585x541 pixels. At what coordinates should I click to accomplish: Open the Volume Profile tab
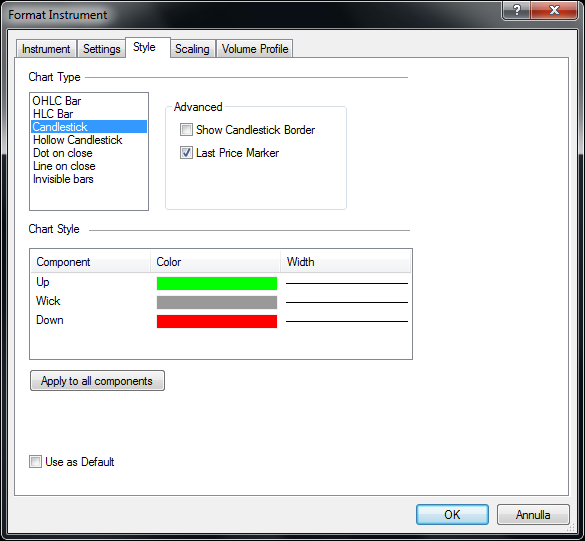click(255, 49)
